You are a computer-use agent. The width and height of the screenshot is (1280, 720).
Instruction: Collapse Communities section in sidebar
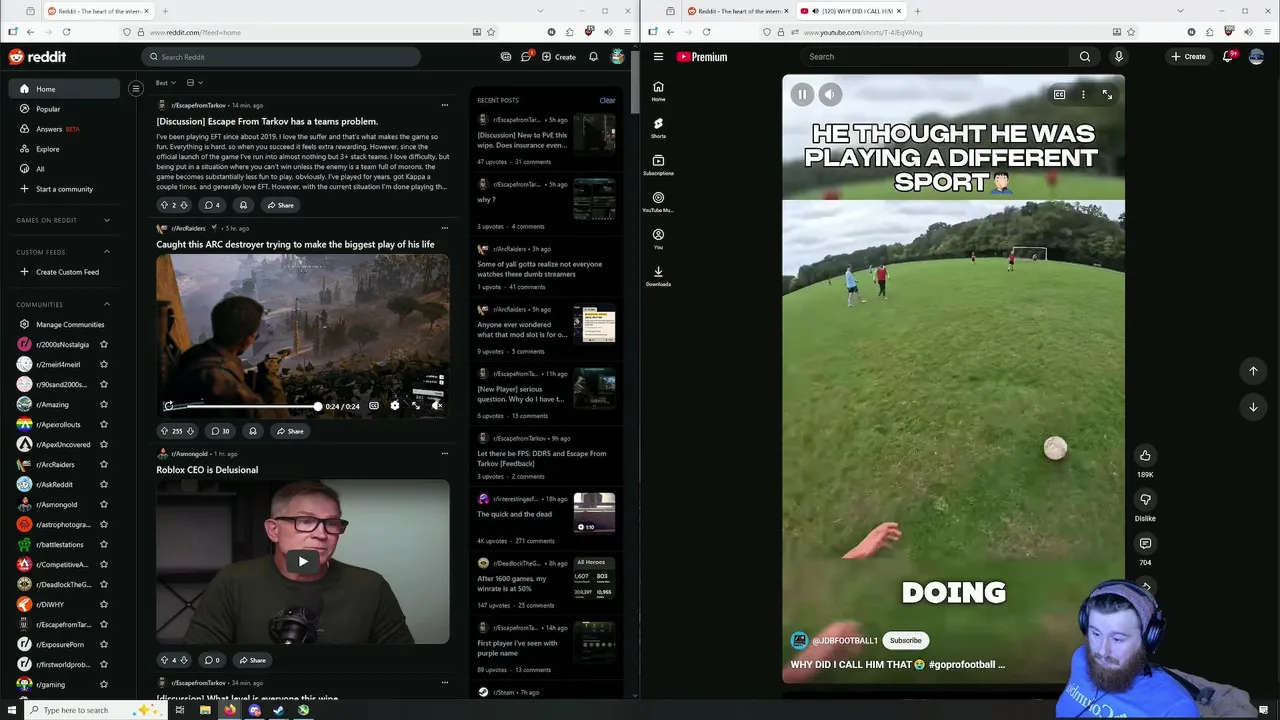click(x=107, y=305)
